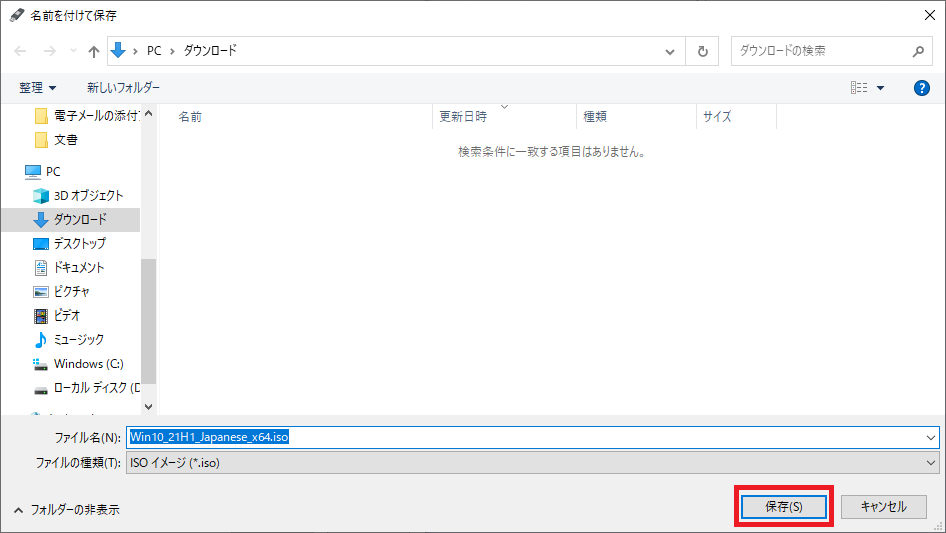Open the ファイルの種類 ISO イメージ dropdown
Screen dimensions: 946x533
coord(531,463)
